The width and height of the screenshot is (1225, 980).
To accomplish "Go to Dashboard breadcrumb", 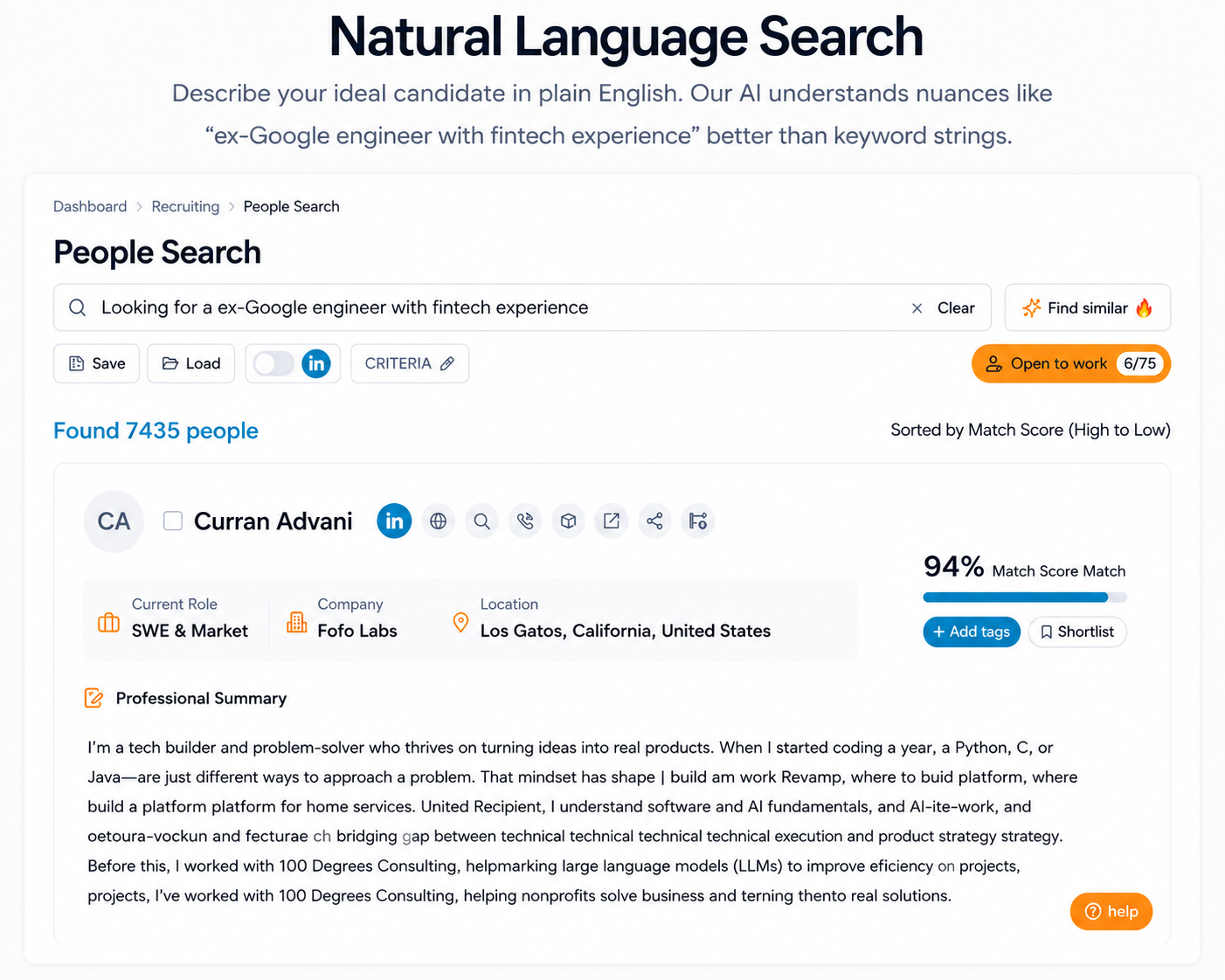I will pos(90,207).
